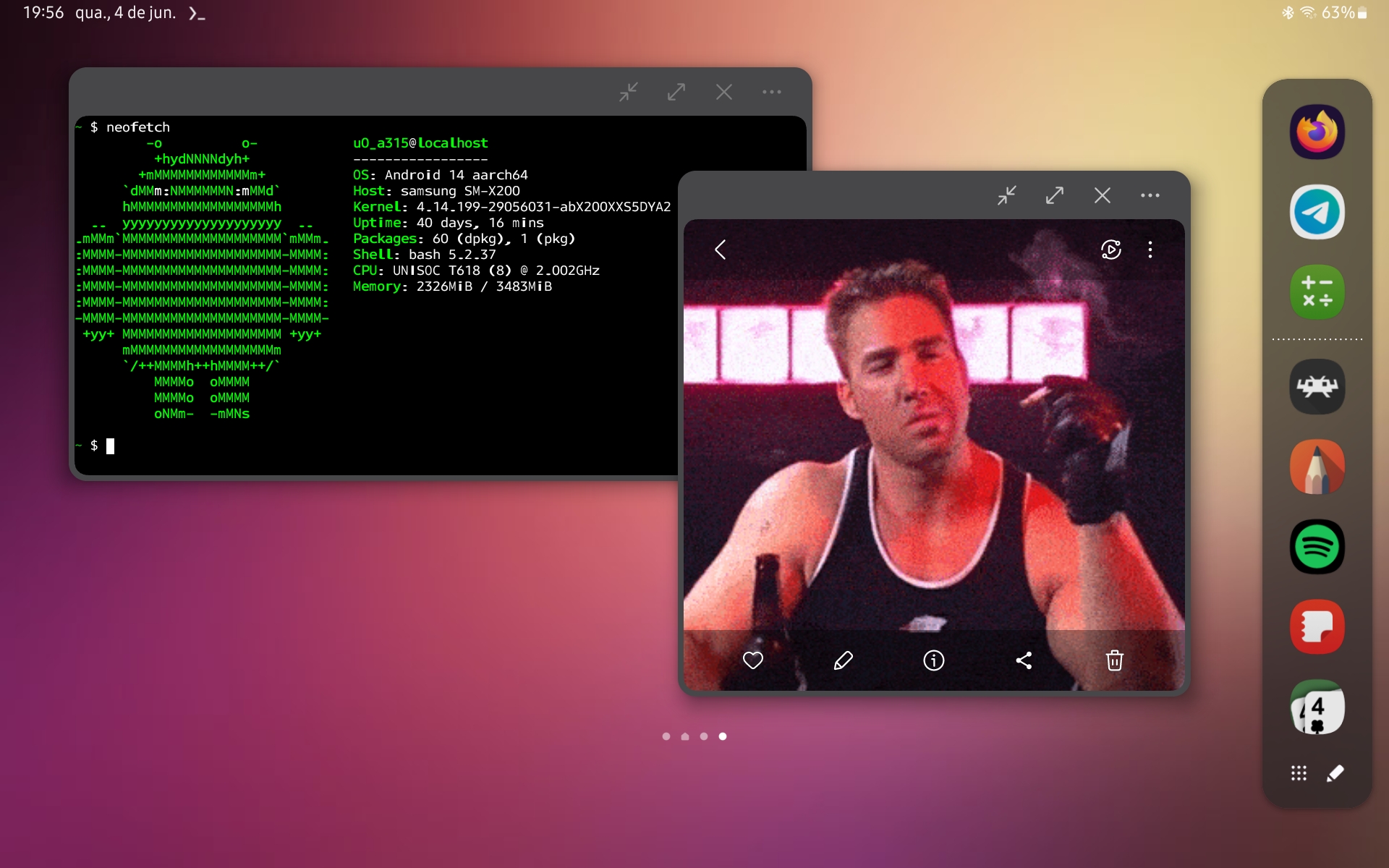This screenshot has height=868, width=1389.
Task: Delete the photo using the trash icon
Action: [1114, 660]
